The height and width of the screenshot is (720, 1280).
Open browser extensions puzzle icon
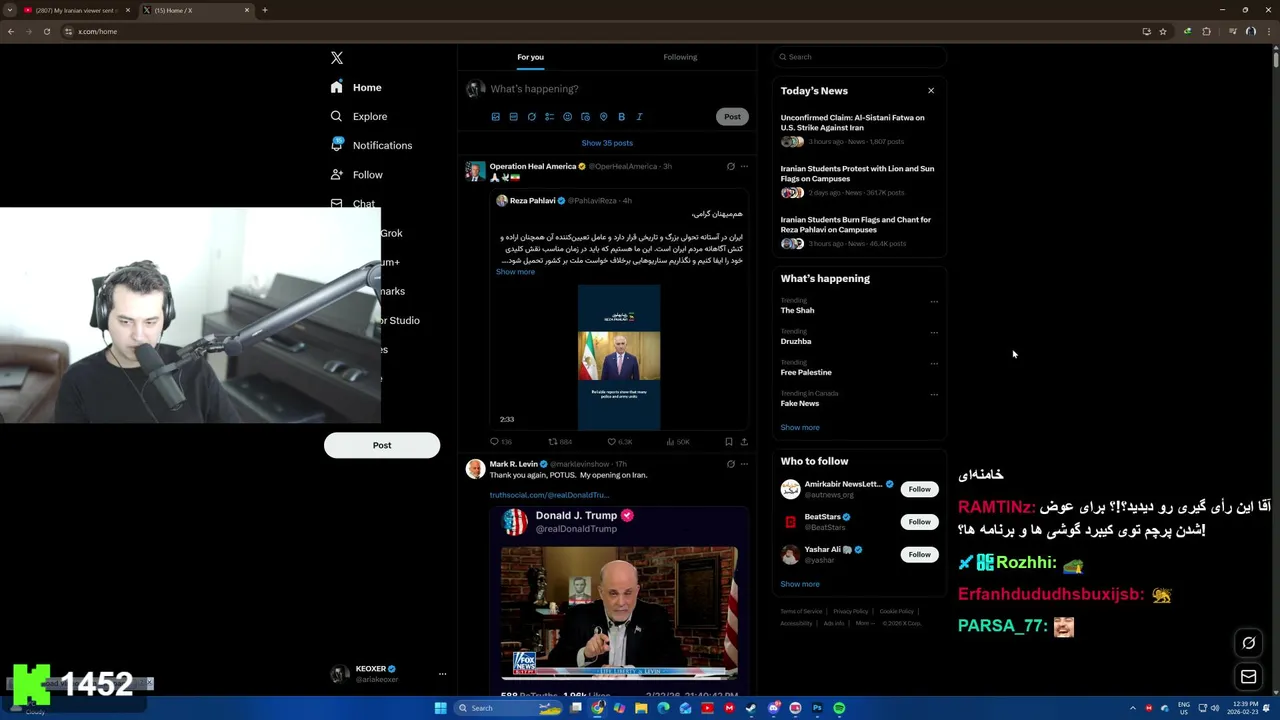[x=1206, y=31]
